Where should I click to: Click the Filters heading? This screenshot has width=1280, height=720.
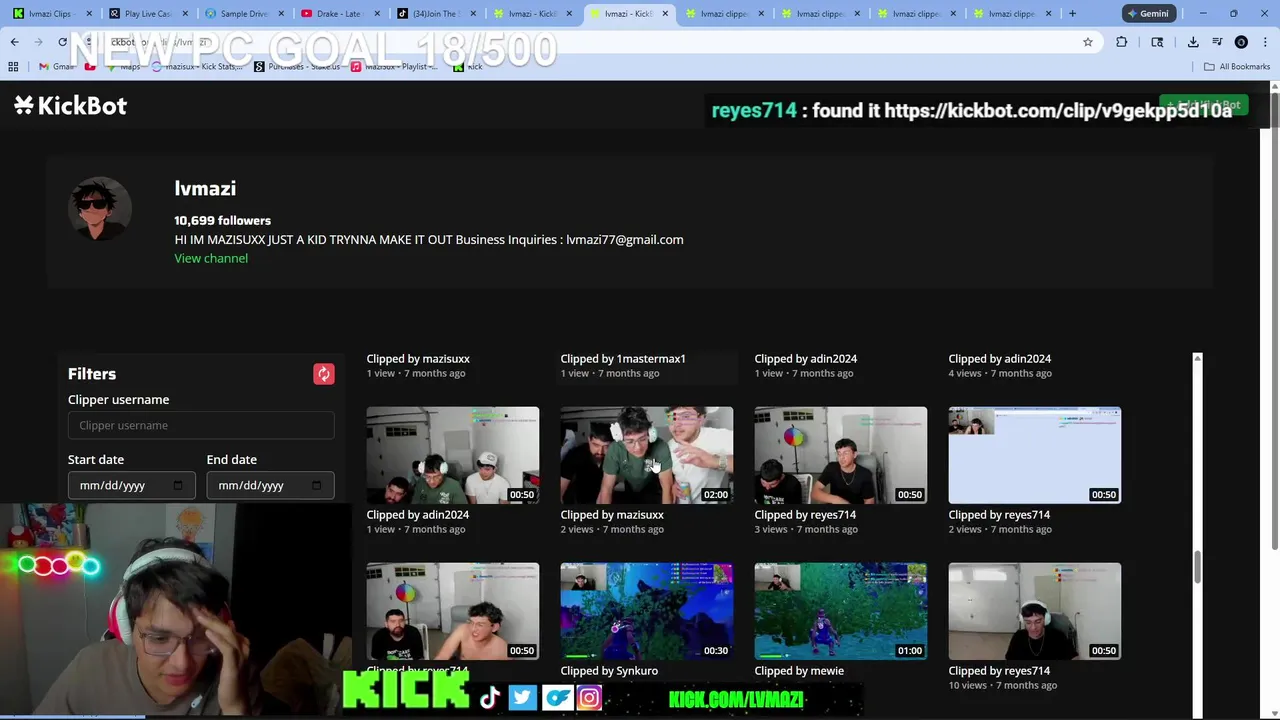92,374
